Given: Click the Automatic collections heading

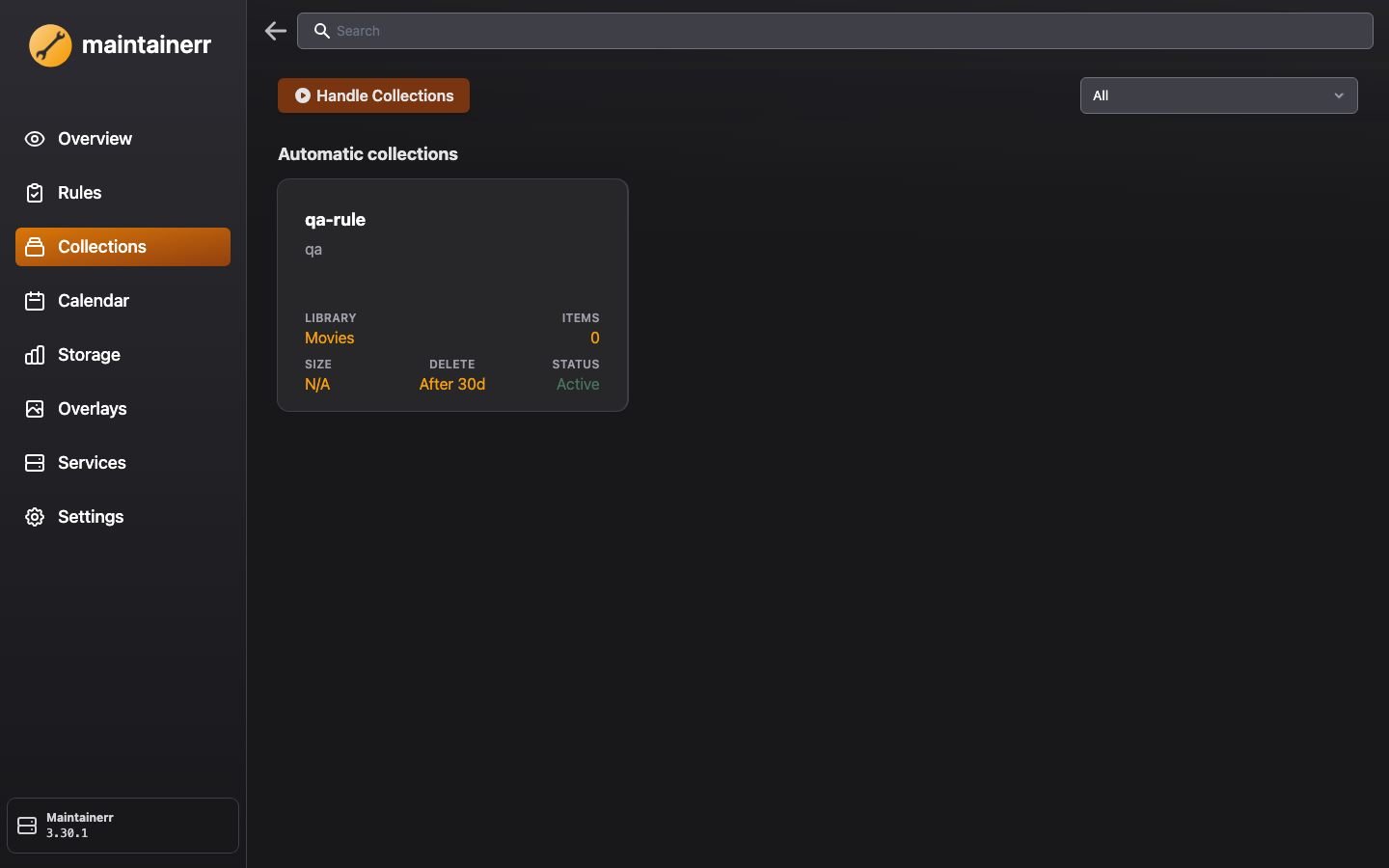Looking at the screenshot, I should pos(368,154).
